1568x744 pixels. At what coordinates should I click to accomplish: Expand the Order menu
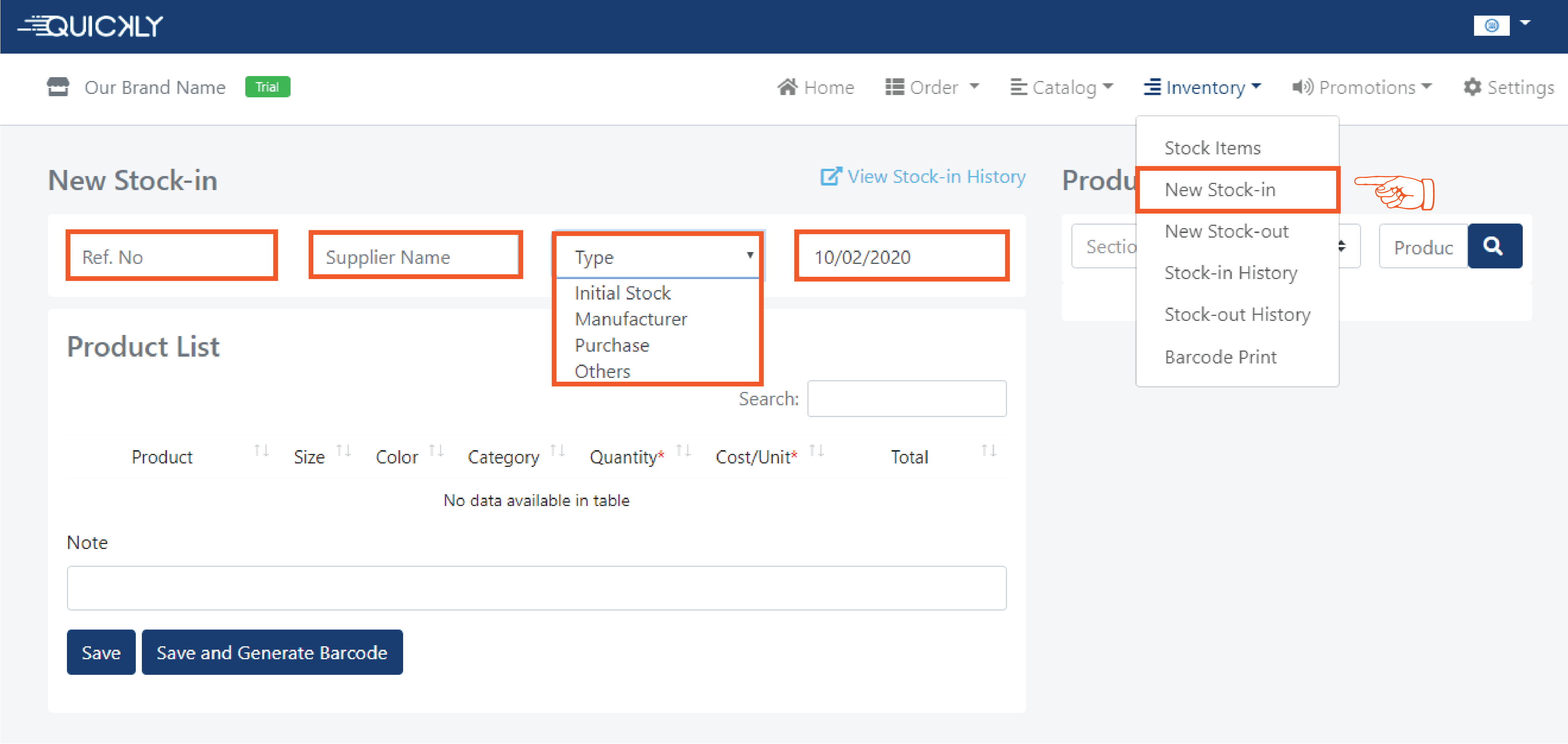pyautogui.click(x=932, y=87)
